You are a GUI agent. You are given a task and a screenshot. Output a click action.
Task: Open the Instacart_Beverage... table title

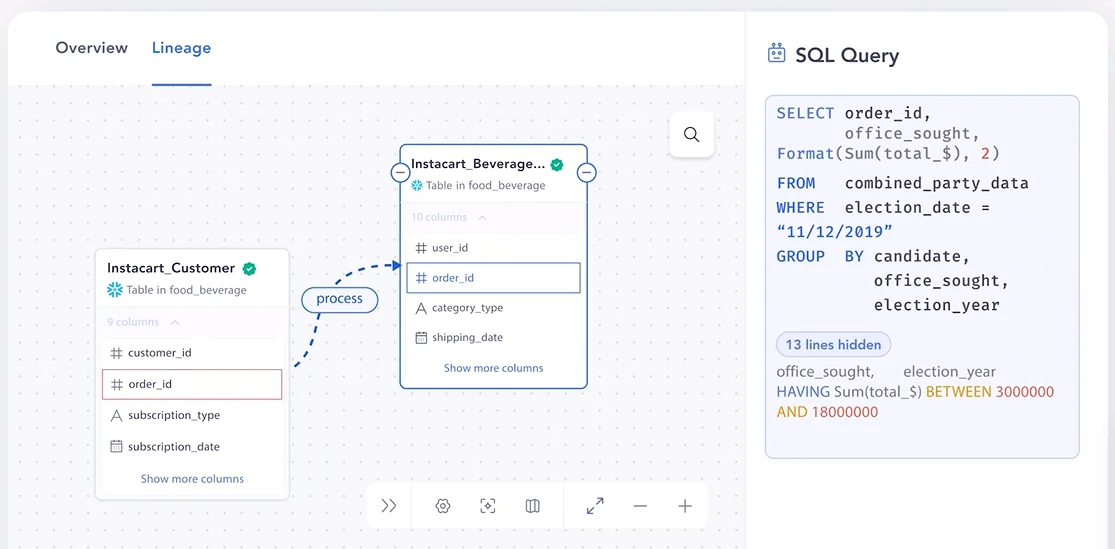click(x=478, y=164)
